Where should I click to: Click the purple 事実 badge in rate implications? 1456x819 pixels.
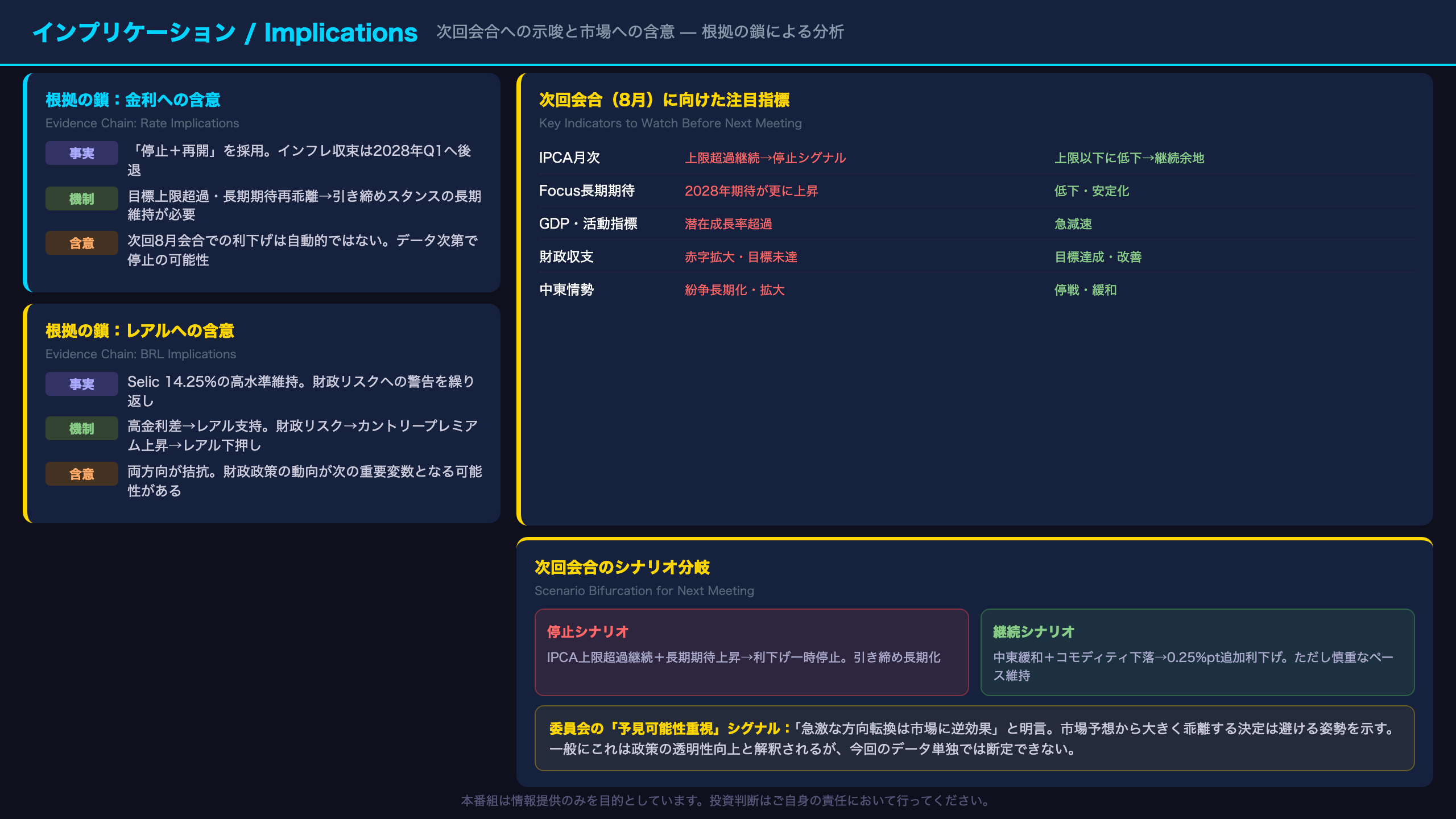coord(82,153)
